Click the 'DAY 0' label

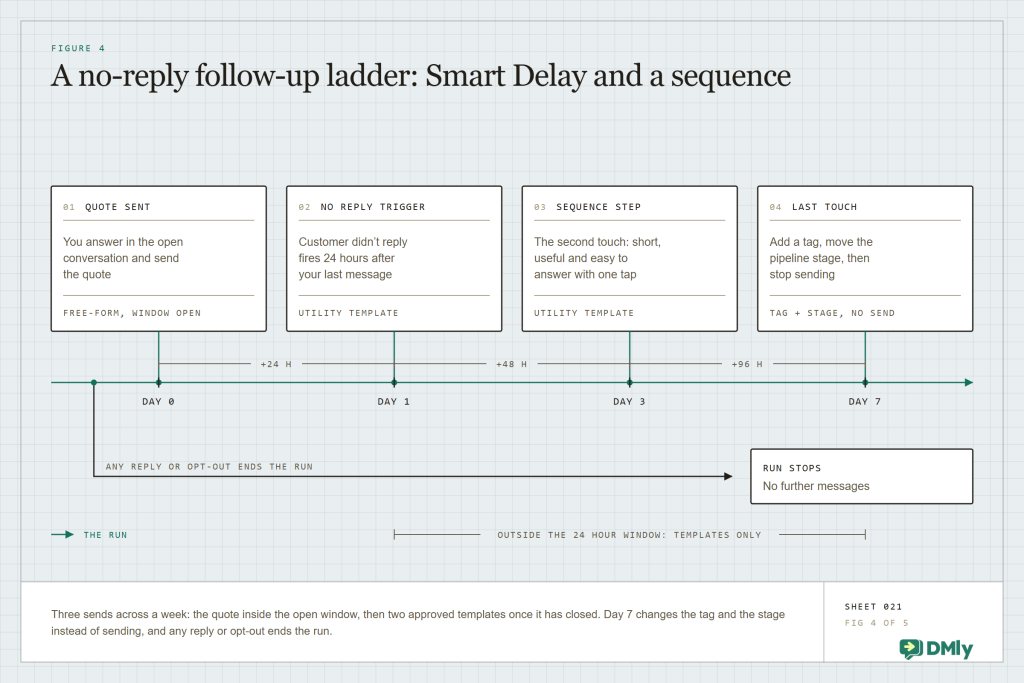(159, 402)
